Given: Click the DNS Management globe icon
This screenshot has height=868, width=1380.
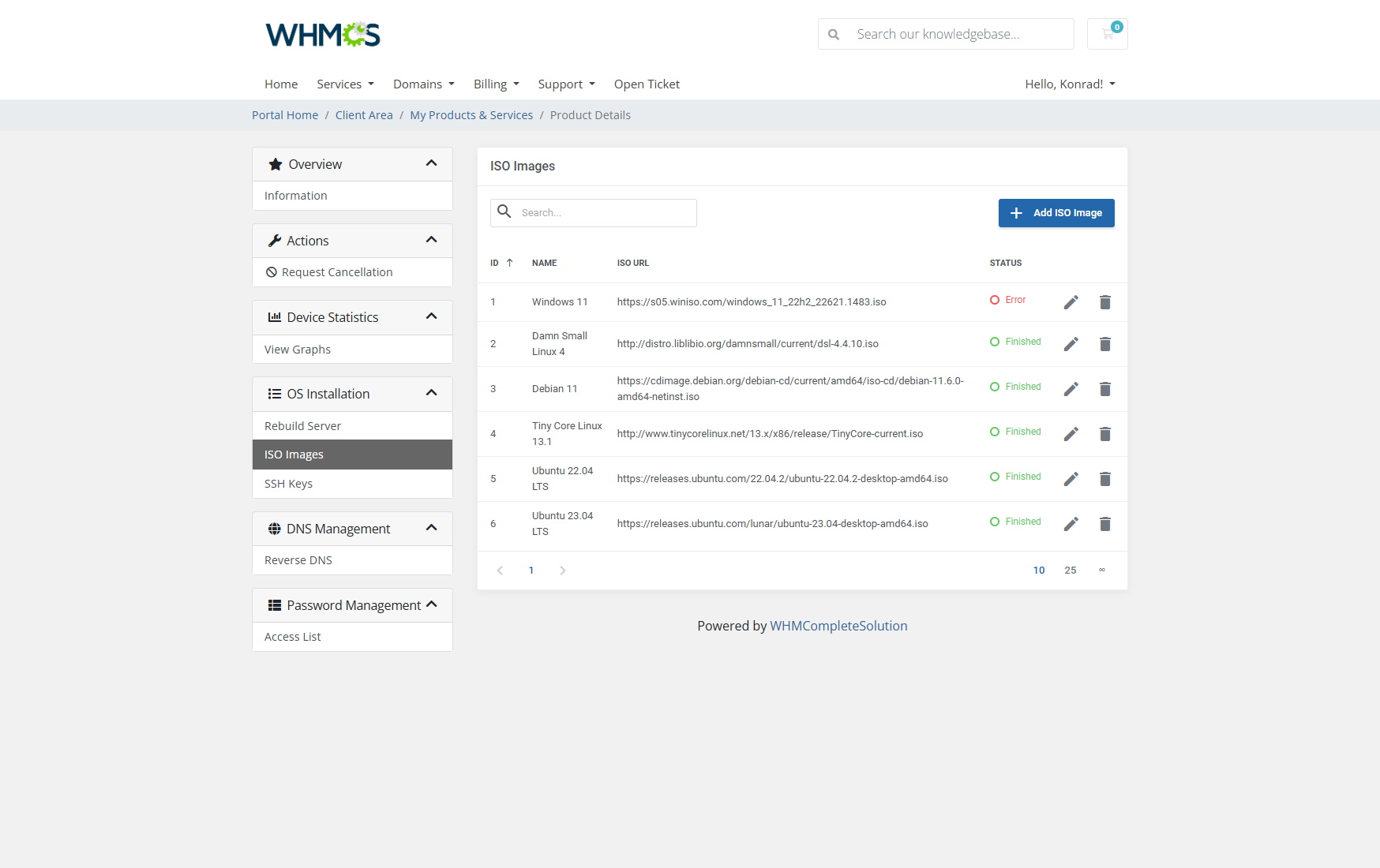Looking at the screenshot, I should coord(274,528).
